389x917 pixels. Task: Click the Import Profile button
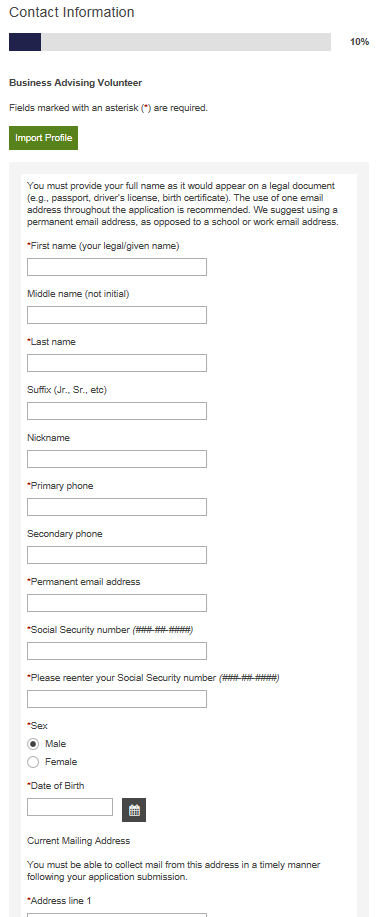[43, 138]
